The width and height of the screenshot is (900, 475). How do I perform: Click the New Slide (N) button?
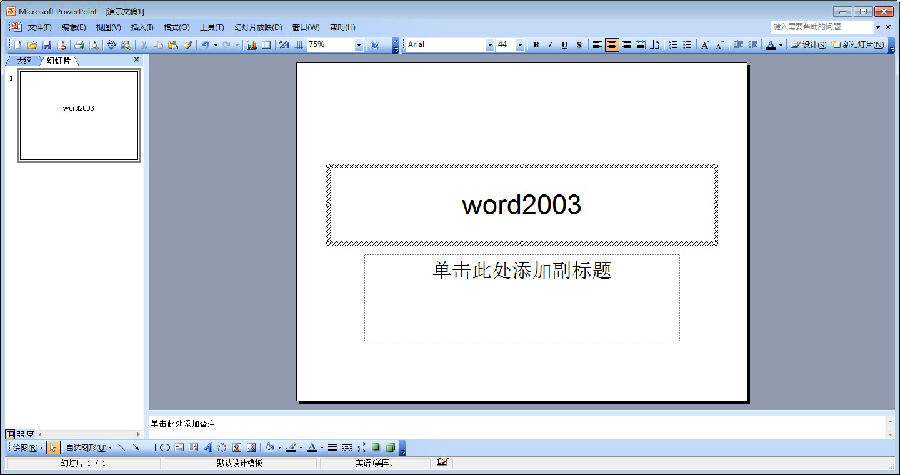click(x=859, y=45)
